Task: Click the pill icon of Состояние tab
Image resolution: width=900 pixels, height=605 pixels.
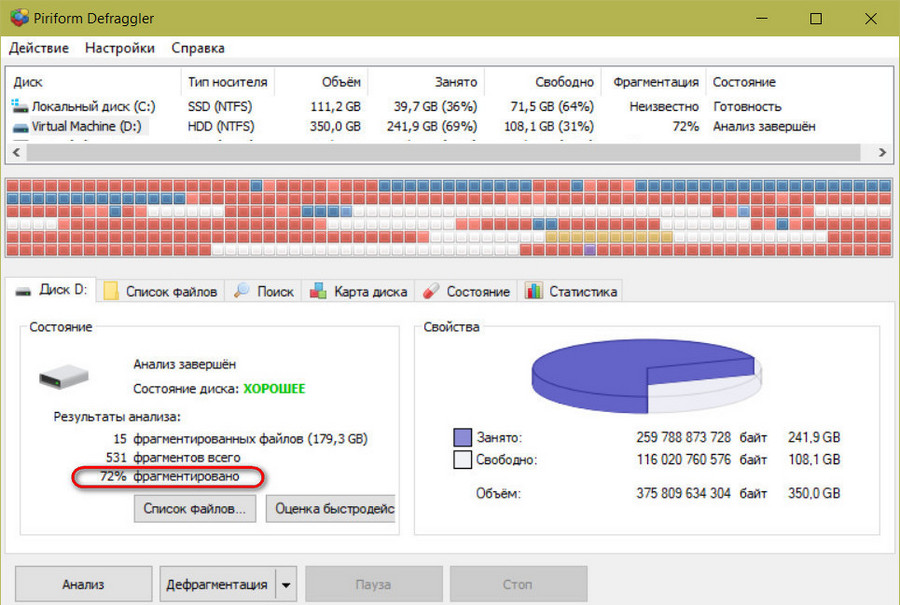Action: [431, 291]
